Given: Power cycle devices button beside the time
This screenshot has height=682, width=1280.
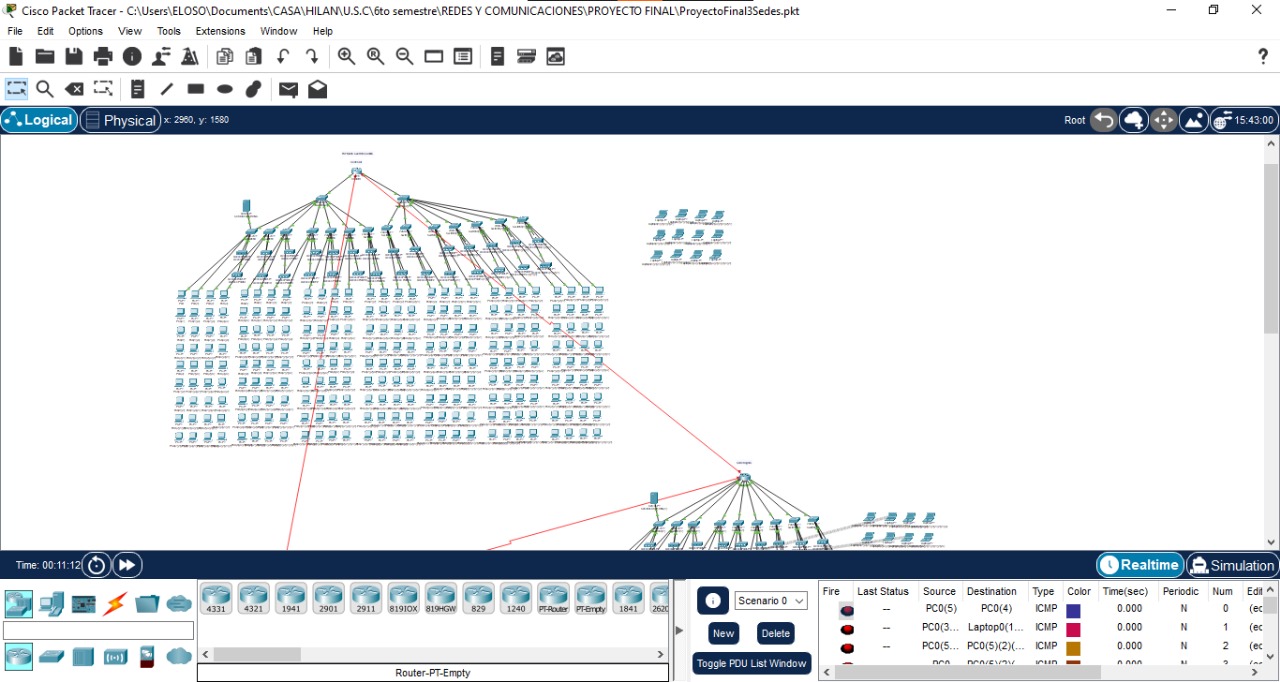Looking at the screenshot, I should [x=96, y=565].
